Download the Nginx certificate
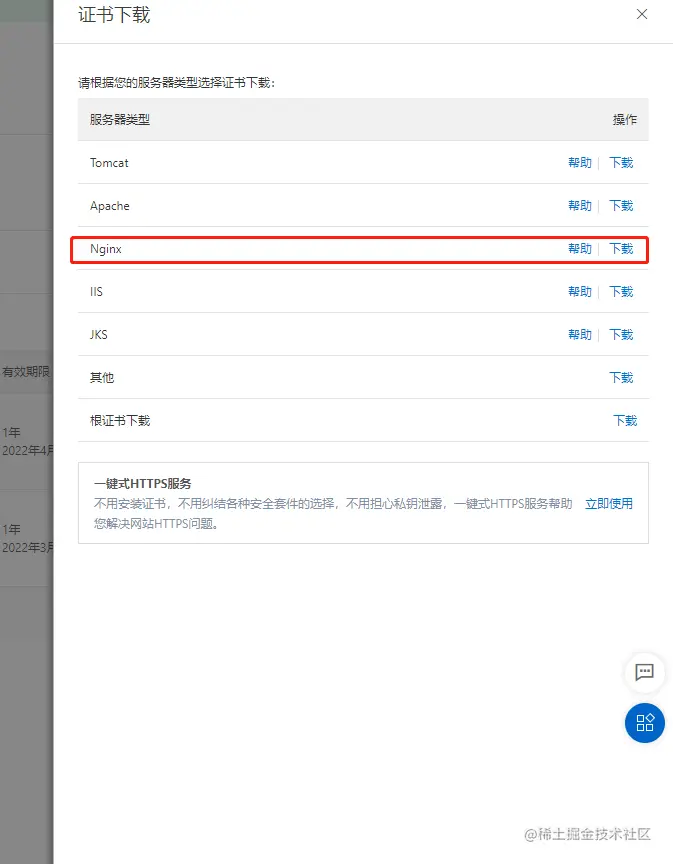Image resolution: width=673 pixels, height=864 pixels. click(621, 249)
